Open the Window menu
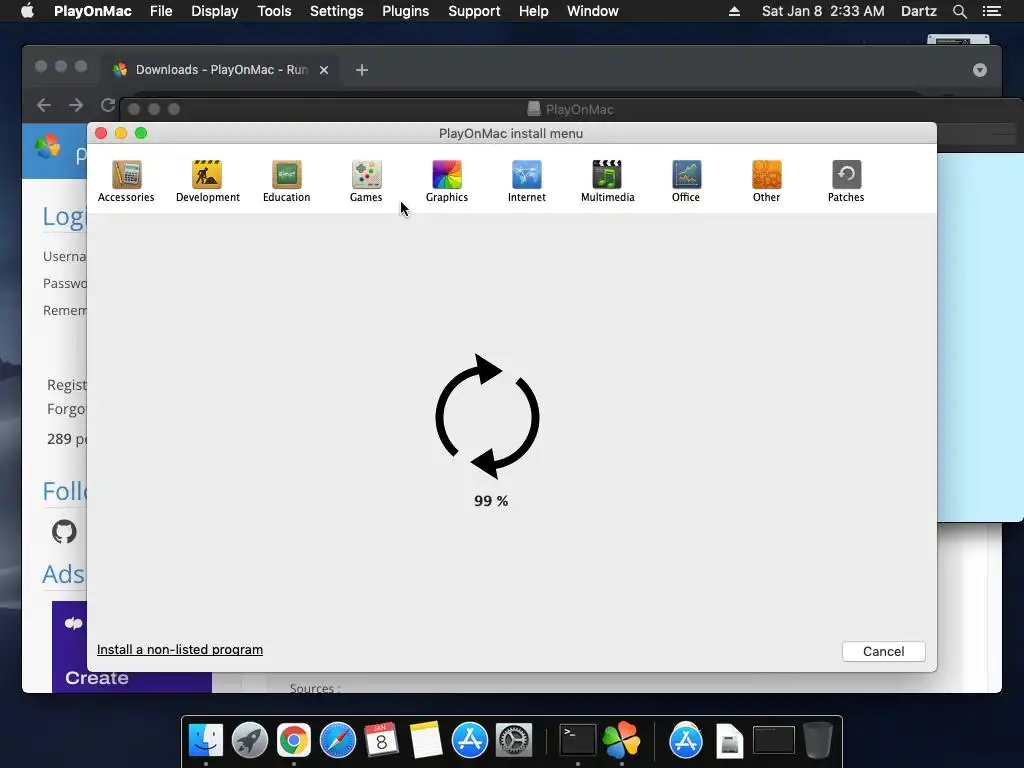The image size is (1024, 768). 592,11
